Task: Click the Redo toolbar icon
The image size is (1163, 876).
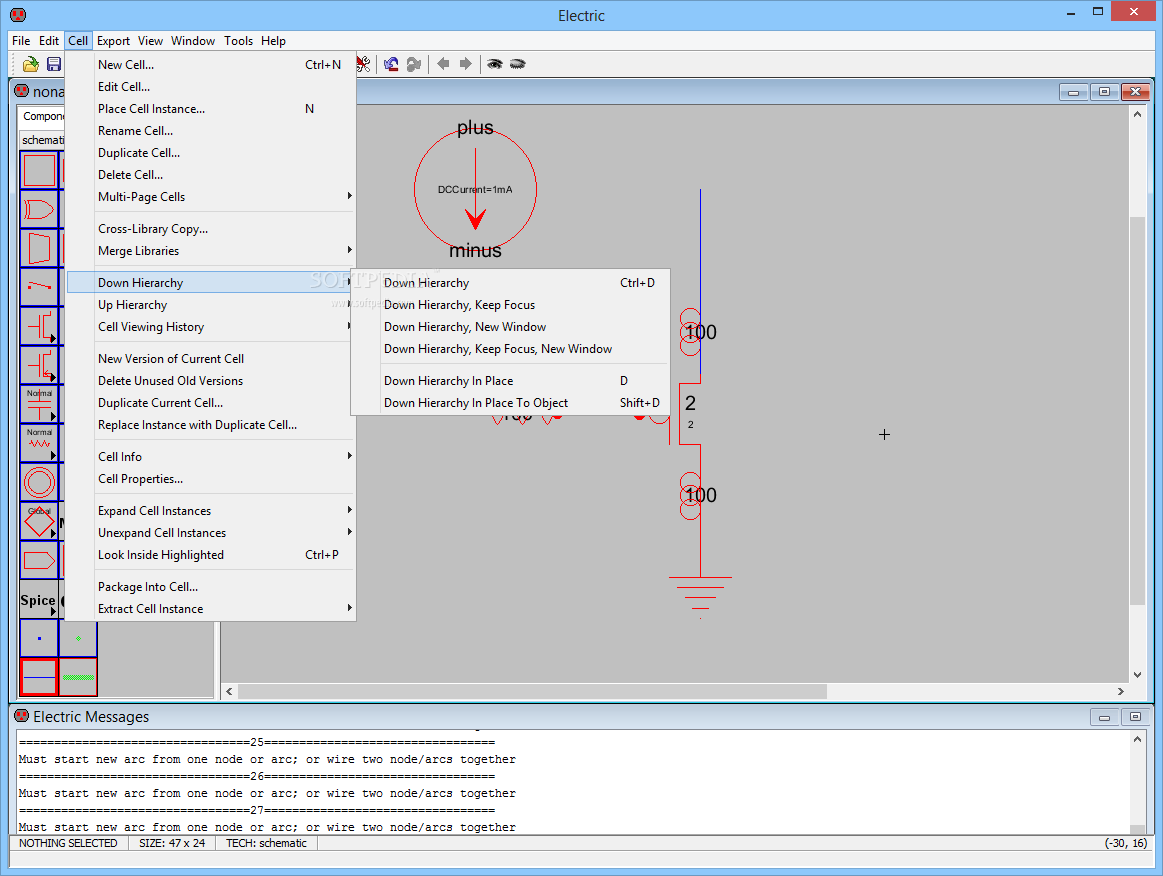Action: [414, 65]
